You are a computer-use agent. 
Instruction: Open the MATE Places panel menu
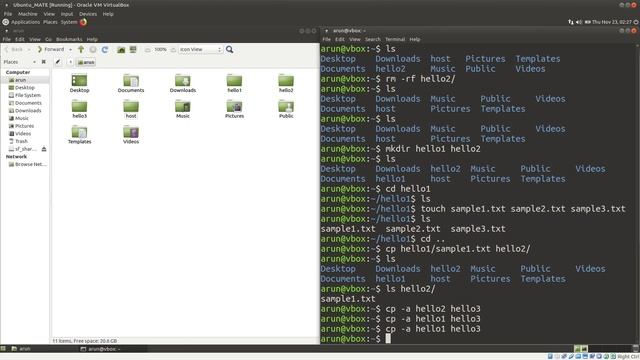click(x=50, y=22)
